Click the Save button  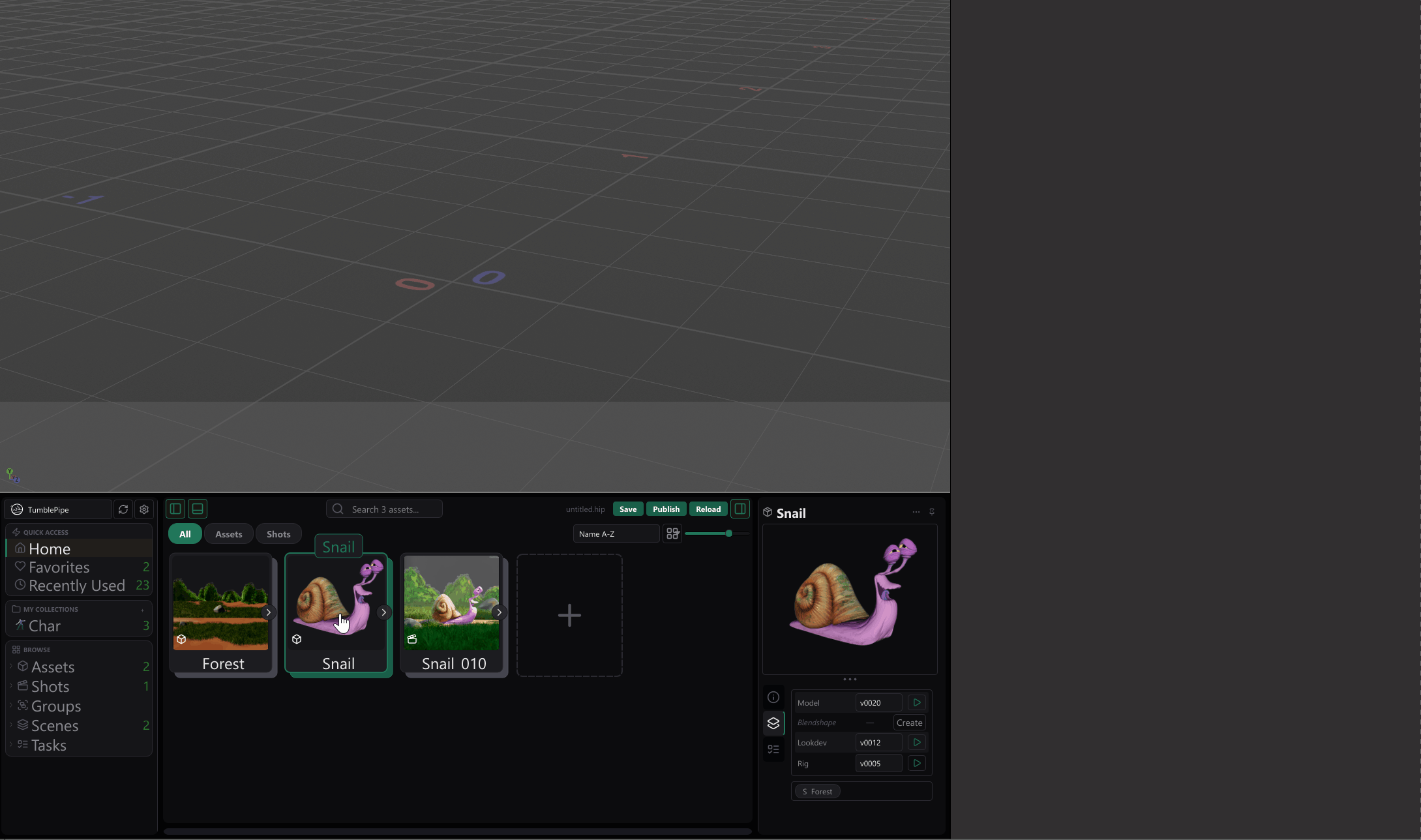pos(628,509)
